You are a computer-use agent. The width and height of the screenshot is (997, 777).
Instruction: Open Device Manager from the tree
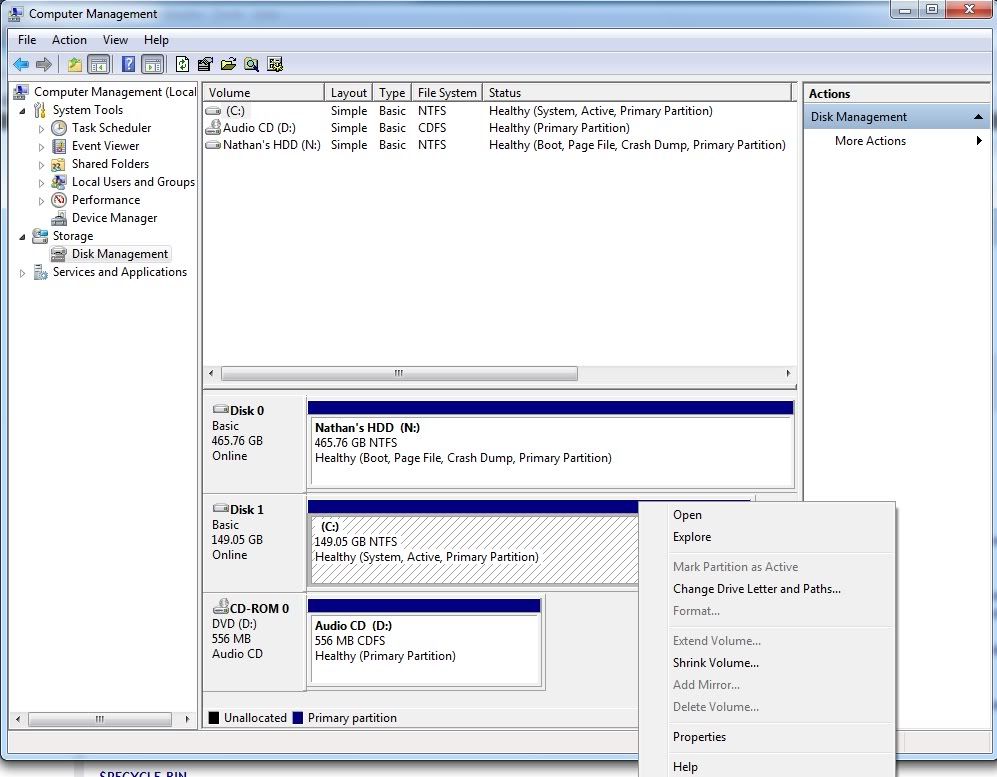114,217
